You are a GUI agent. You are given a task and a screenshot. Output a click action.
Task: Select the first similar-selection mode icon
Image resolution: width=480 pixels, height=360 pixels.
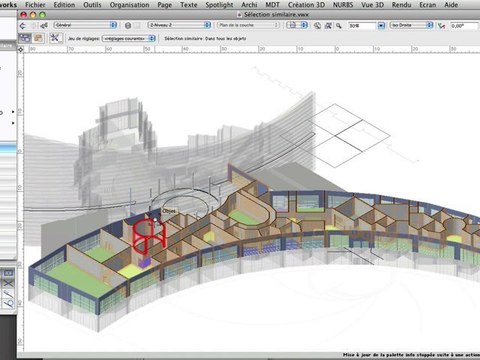tap(25, 38)
